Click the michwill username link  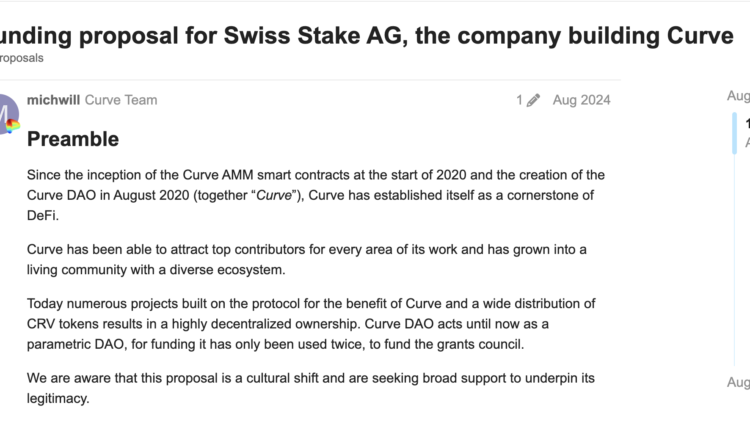point(53,100)
